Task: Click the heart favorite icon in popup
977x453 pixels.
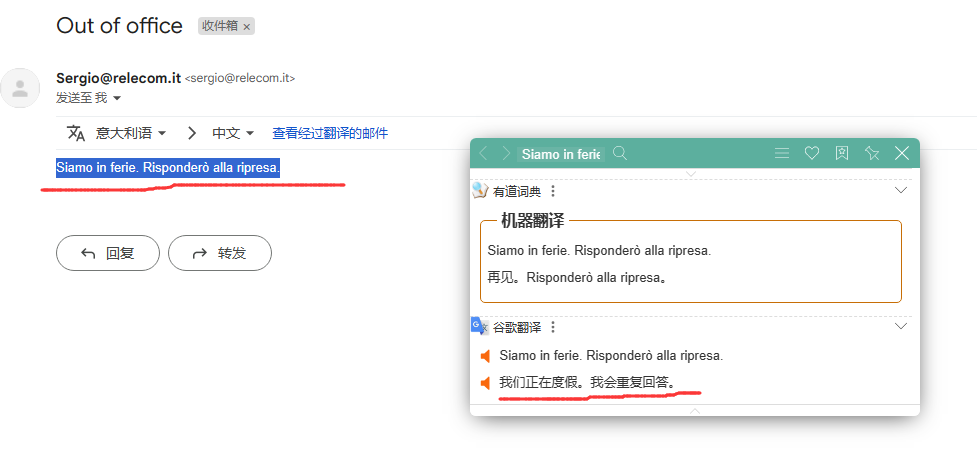Action: 811,153
